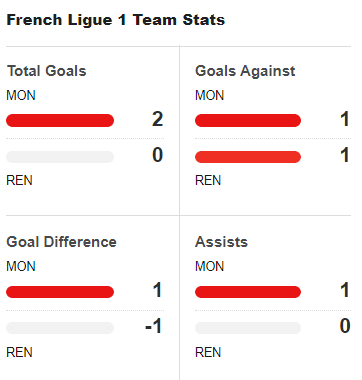Viewport: 362px width, 380px height.
Task: Click MON red bar under Assists
Action: [x=248, y=292]
